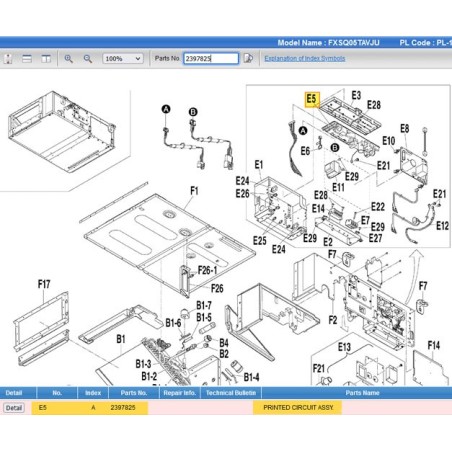Click part label F1 in the diagram
This screenshot has height=452, width=452.
pyautogui.click(x=194, y=191)
